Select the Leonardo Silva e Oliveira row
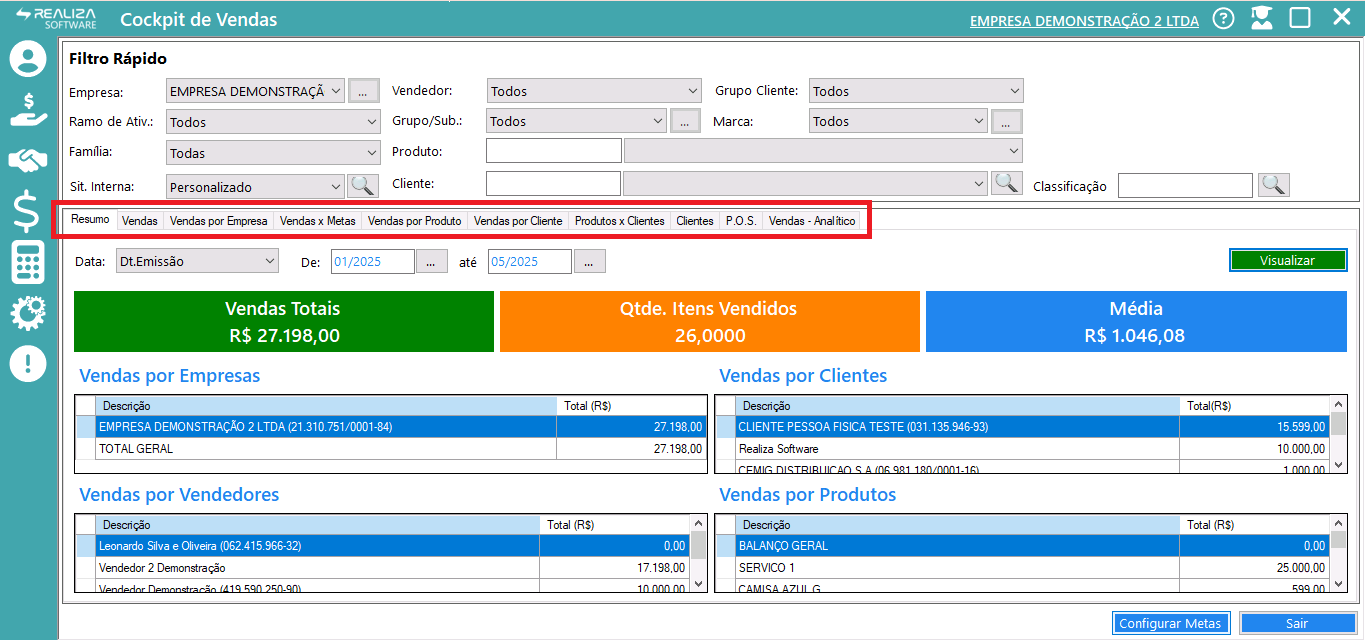Viewport: 1365px width, 641px height. [383, 546]
